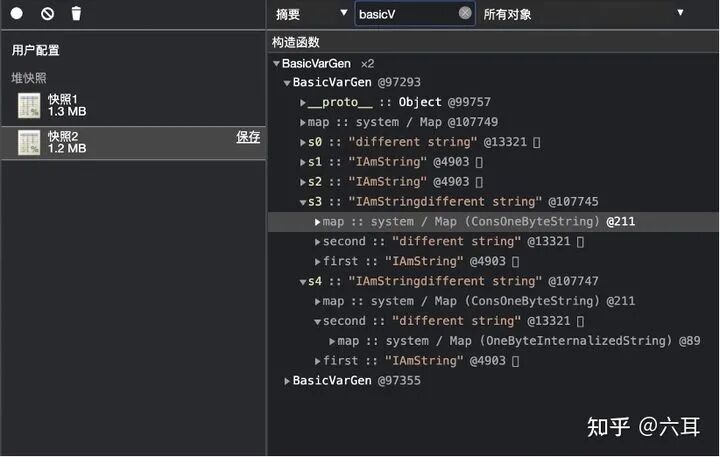Click the reveal icon on s3's second row
Viewport: 720px width, 457px height.
click(x=580, y=242)
